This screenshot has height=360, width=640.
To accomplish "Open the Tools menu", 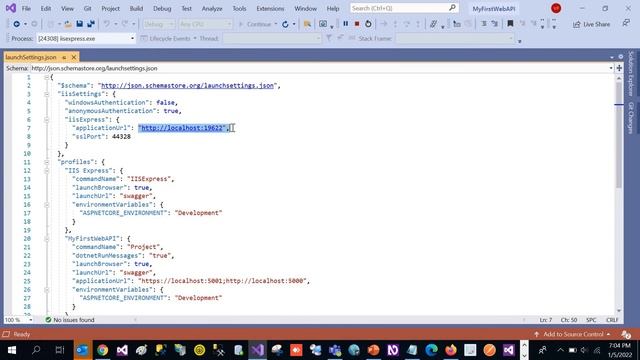I will tap(239, 8).
